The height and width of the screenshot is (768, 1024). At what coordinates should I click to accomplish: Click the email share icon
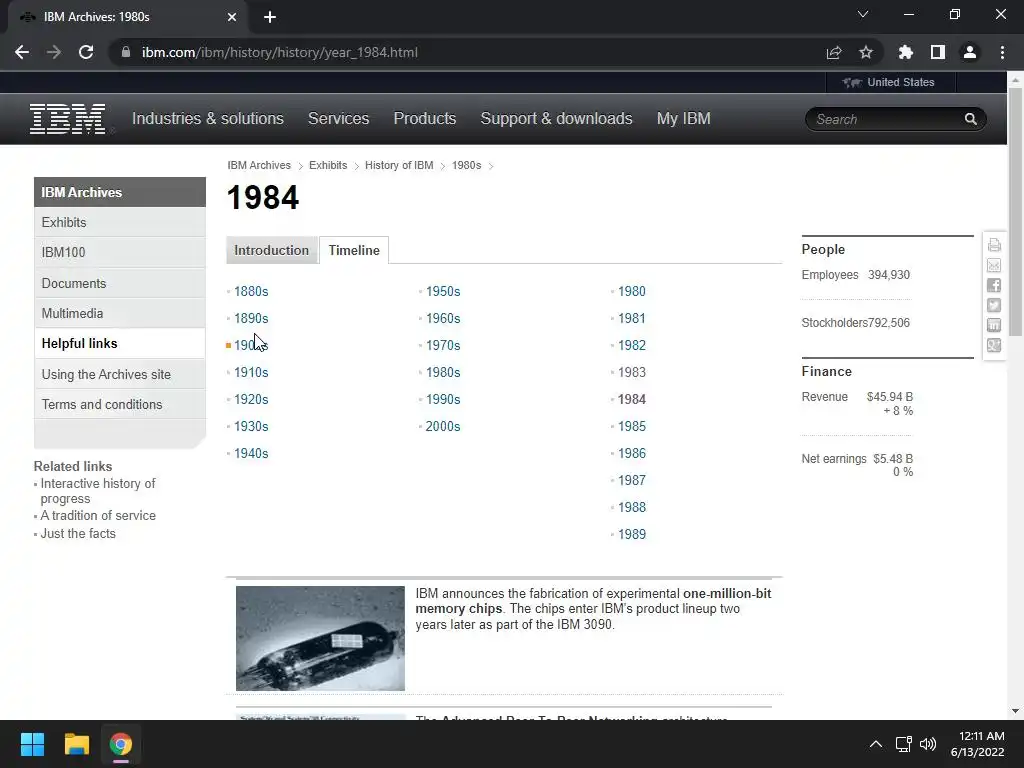994,265
